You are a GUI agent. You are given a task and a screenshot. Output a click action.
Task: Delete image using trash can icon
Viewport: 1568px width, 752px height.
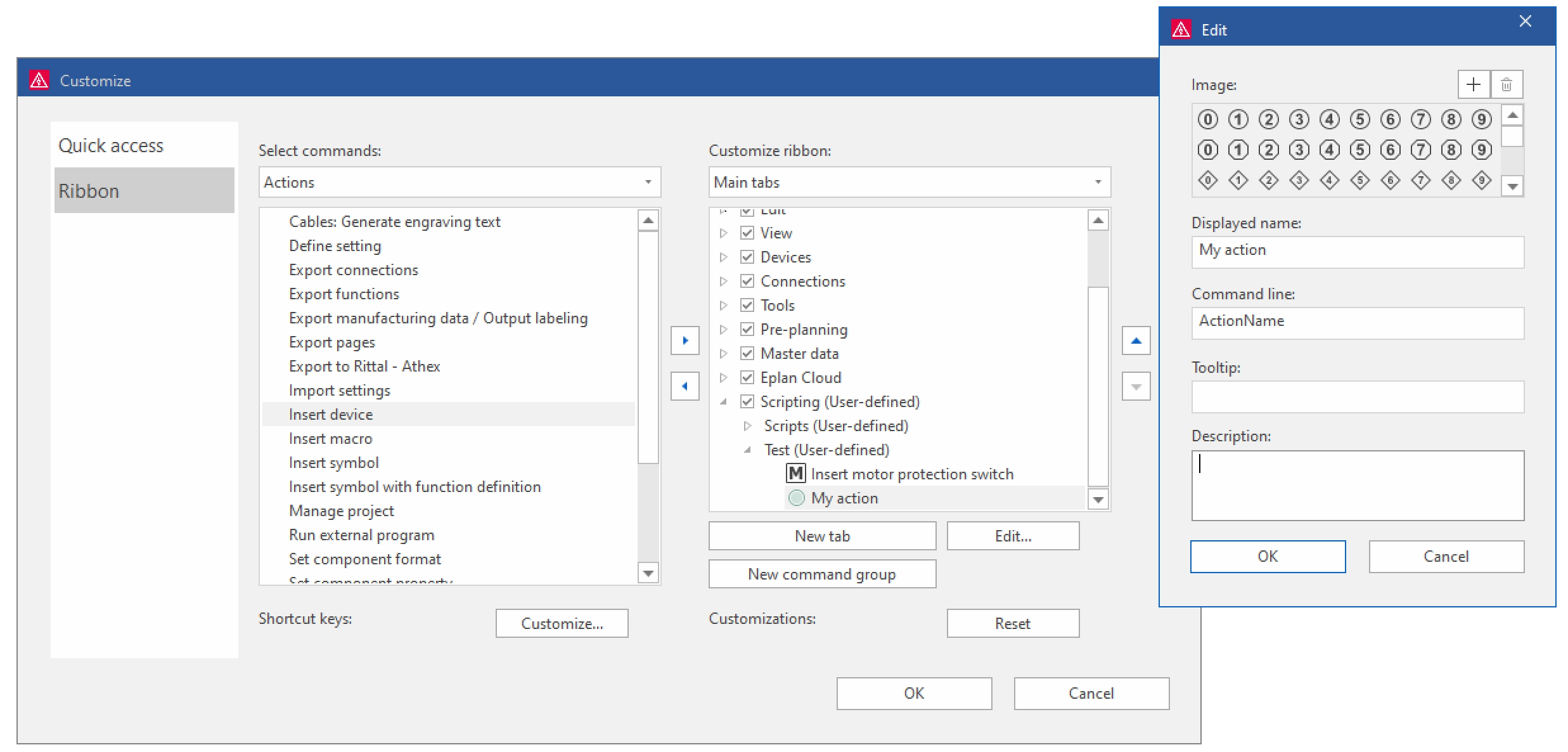coord(1507,84)
